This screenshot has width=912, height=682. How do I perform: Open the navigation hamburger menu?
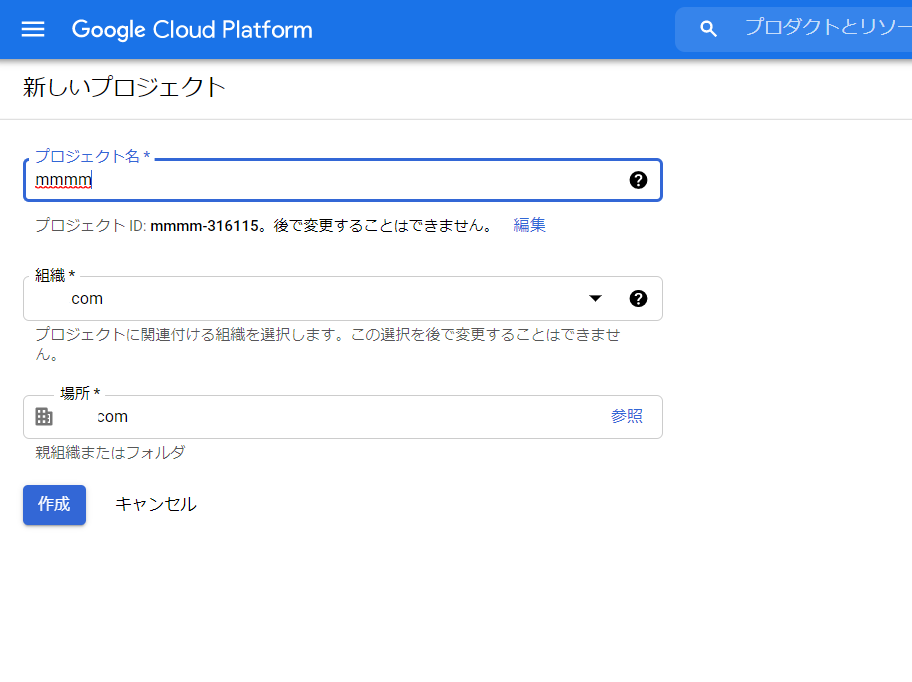tap(33, 29)
